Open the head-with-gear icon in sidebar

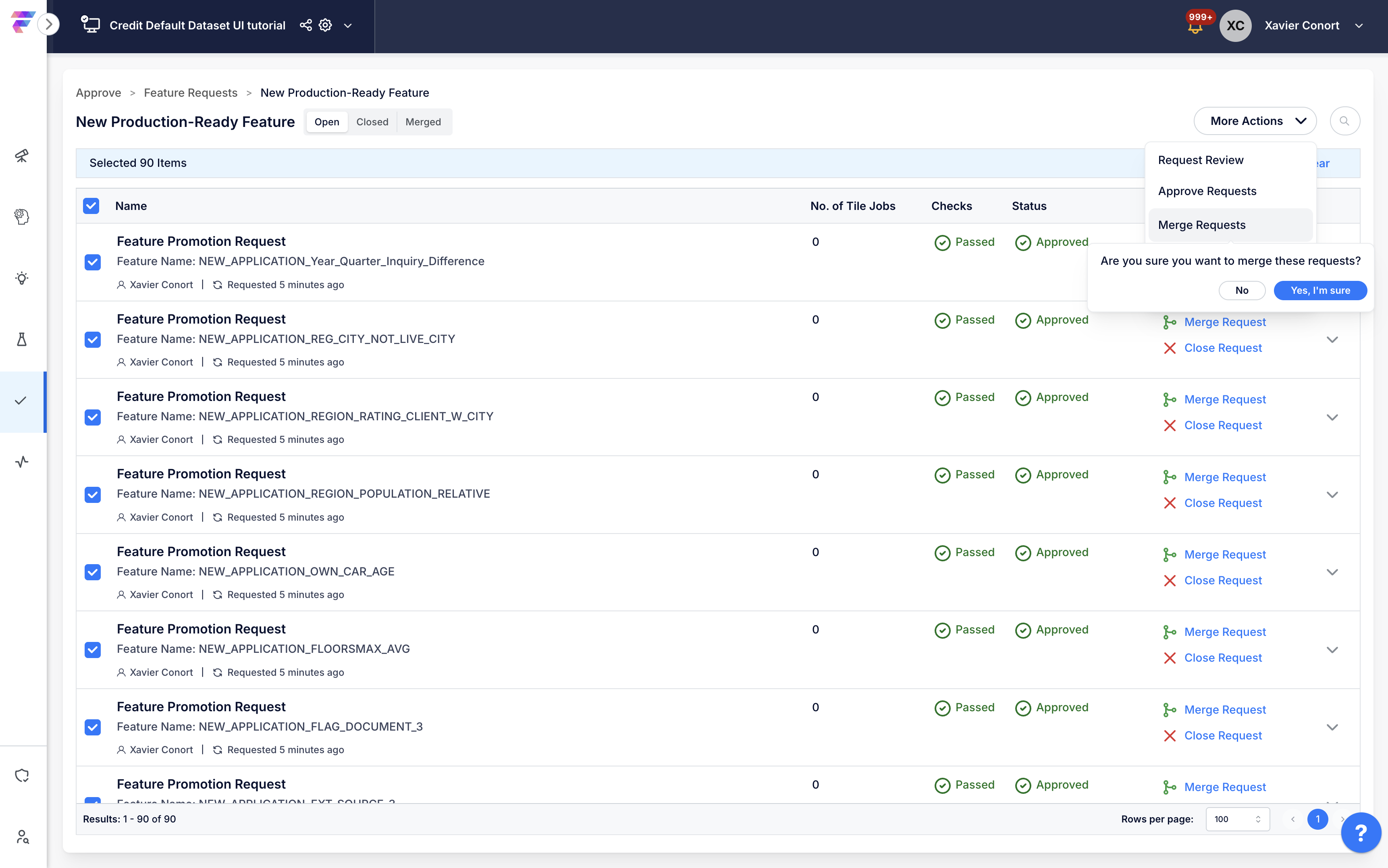coord(22,217)
